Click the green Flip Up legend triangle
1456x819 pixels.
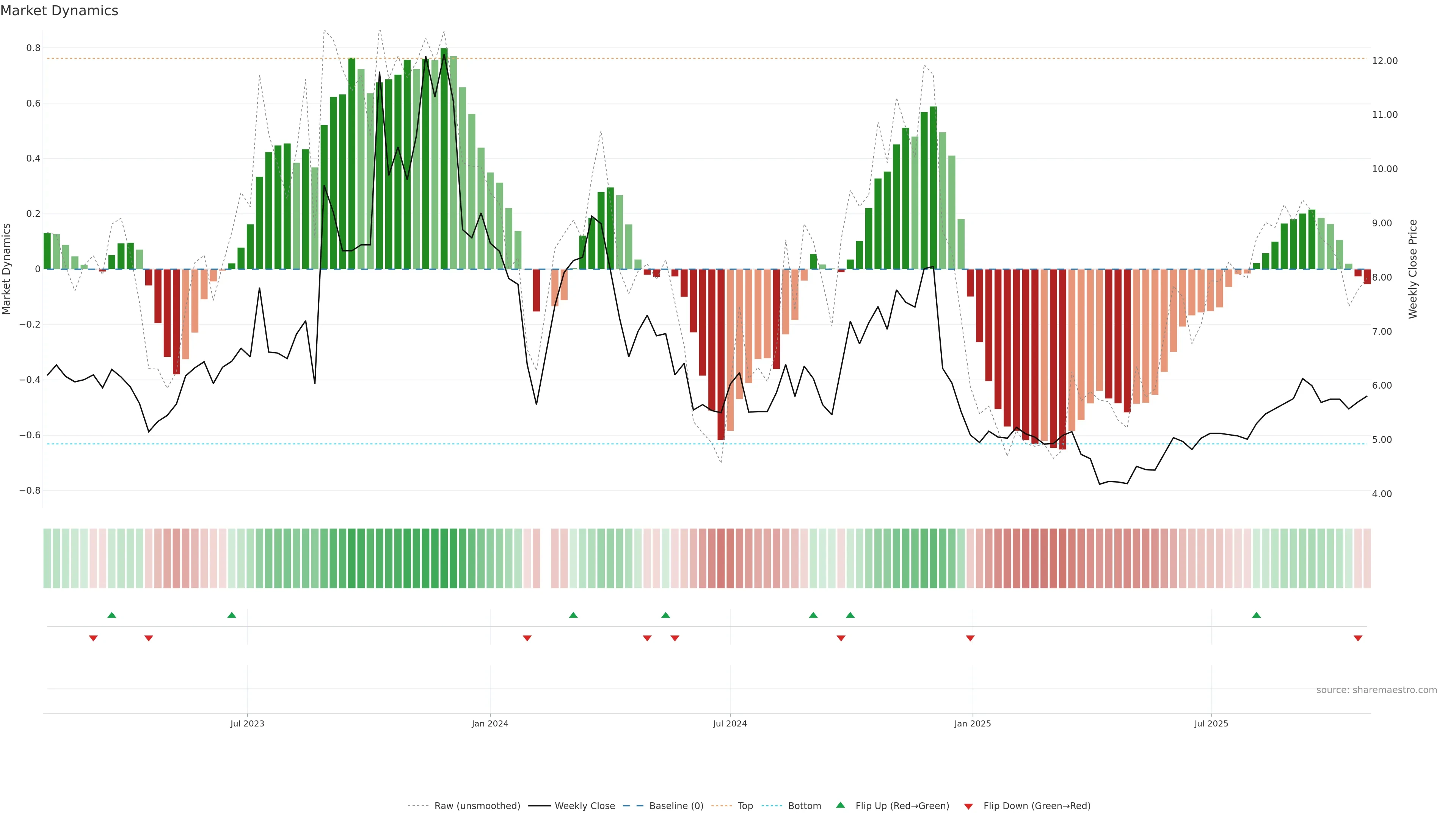tap(840, 805)
